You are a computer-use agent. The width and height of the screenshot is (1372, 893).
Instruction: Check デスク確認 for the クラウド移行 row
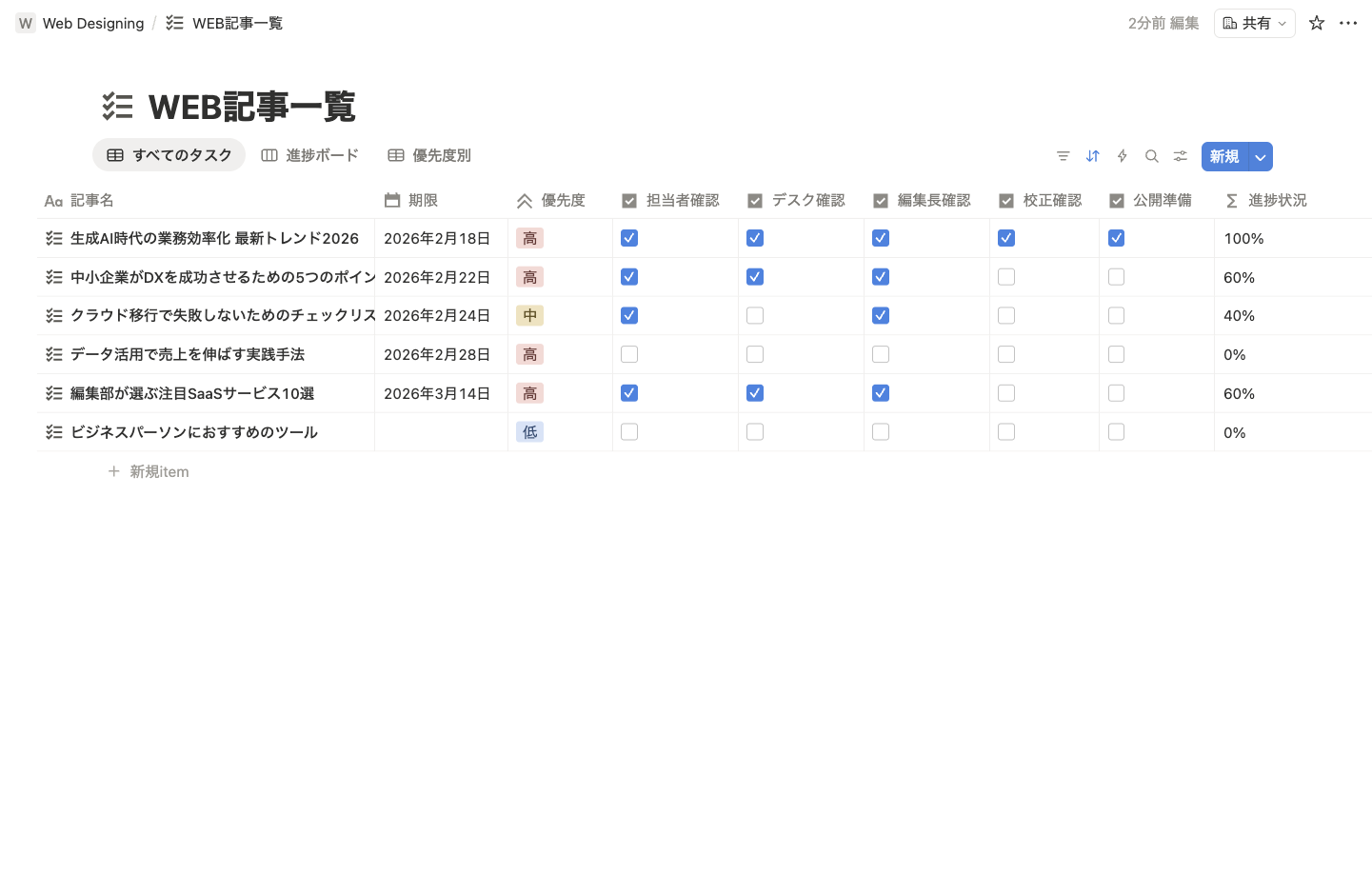[x=754, y=316]
